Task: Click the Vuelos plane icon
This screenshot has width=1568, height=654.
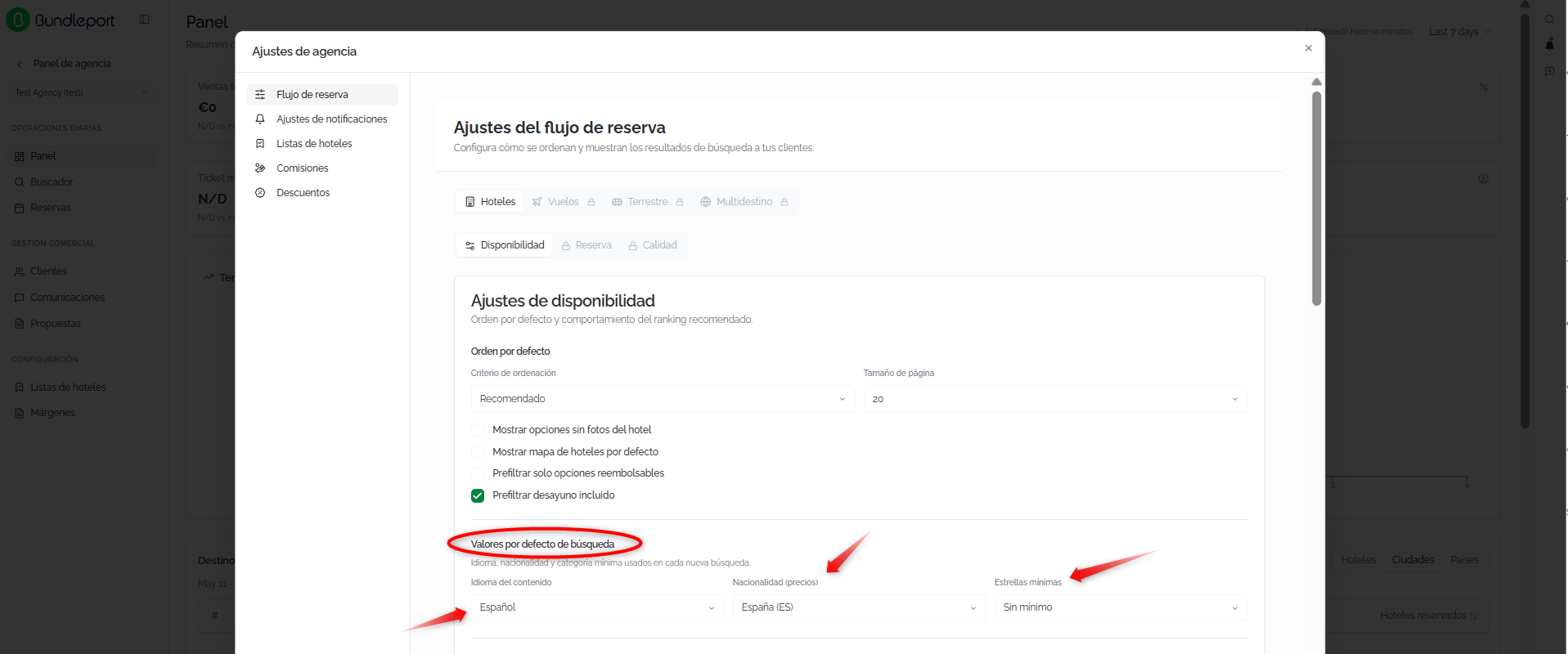Action: point(537,202)
